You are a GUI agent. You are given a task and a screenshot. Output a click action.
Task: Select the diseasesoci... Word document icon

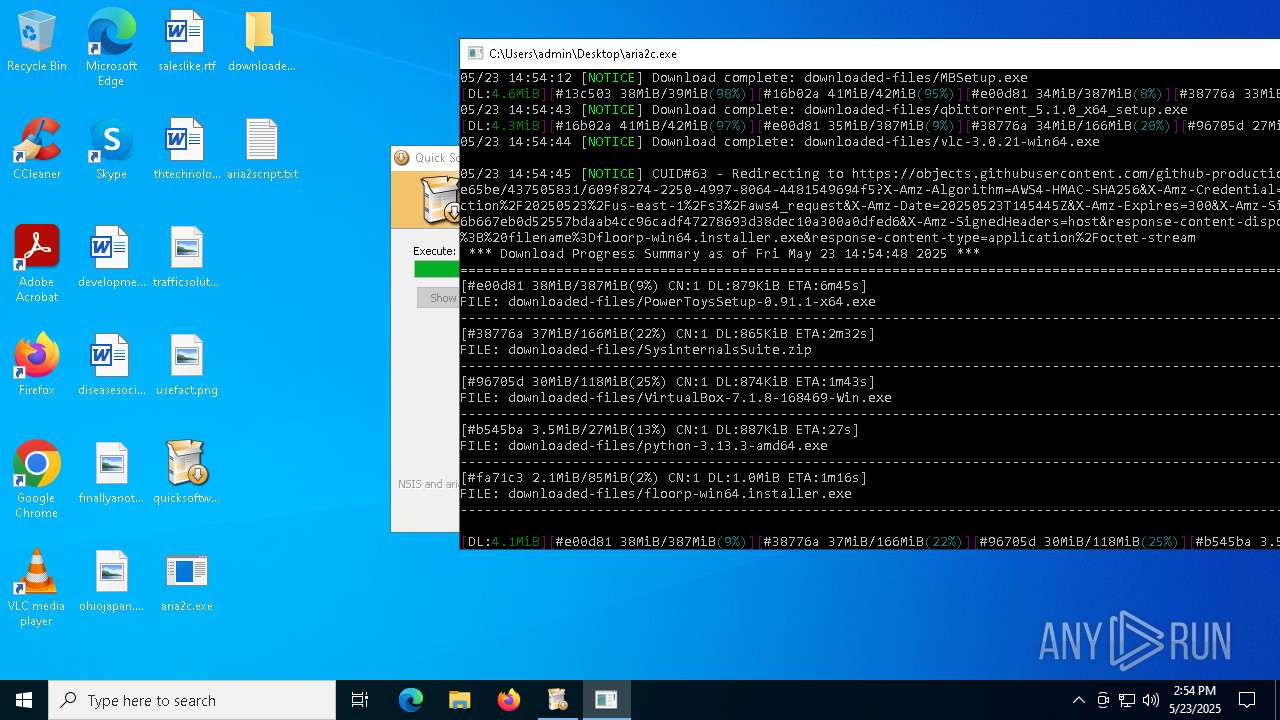click(x=111, y=366)
